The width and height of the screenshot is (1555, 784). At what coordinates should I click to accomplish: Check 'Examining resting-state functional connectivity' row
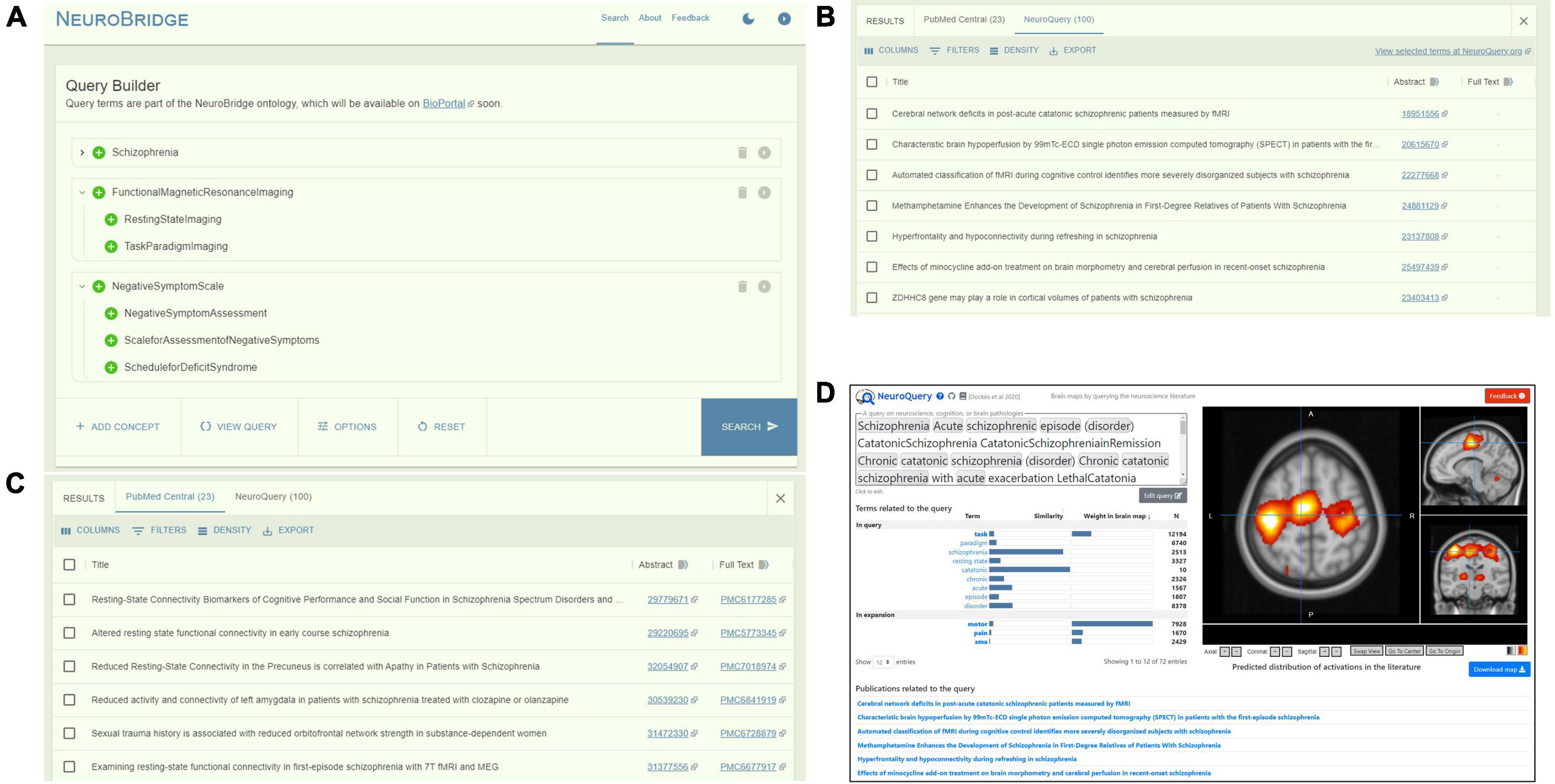(70, 767)
